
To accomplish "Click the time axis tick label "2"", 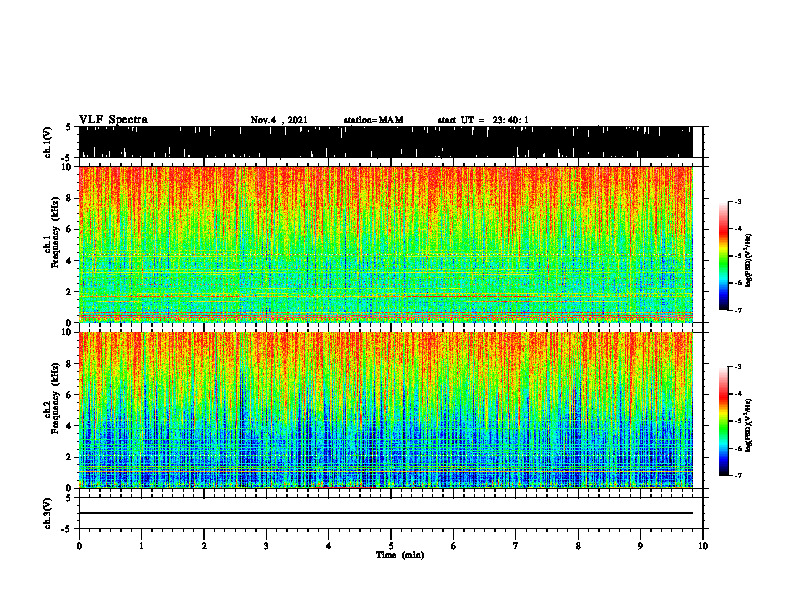I will click(x=204, y=546).
